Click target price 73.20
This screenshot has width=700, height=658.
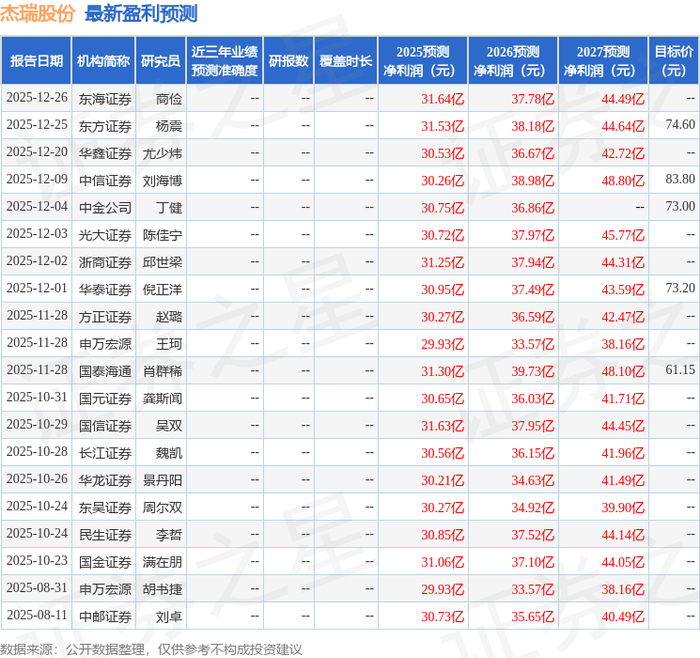click(680, 288)
